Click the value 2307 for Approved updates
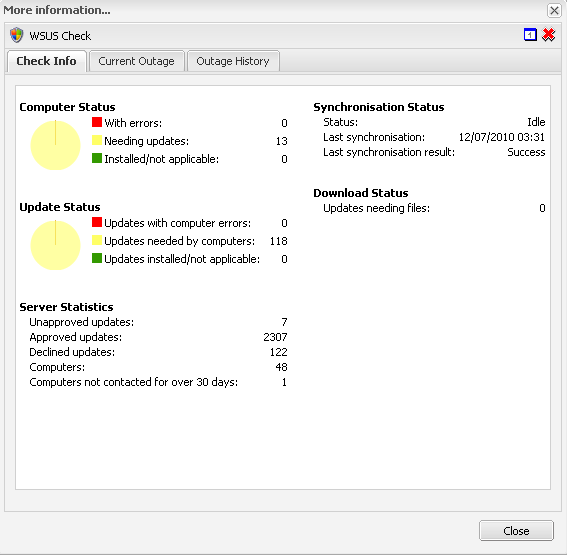 (275, 337)
